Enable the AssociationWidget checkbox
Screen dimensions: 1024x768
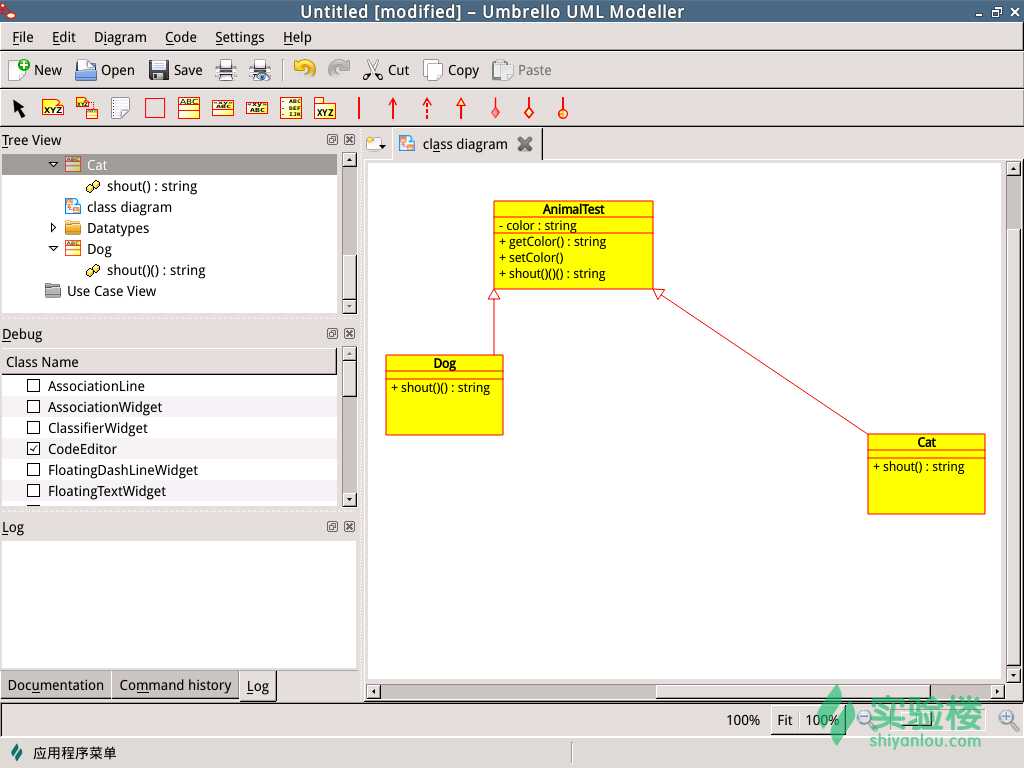coord(33,406)
